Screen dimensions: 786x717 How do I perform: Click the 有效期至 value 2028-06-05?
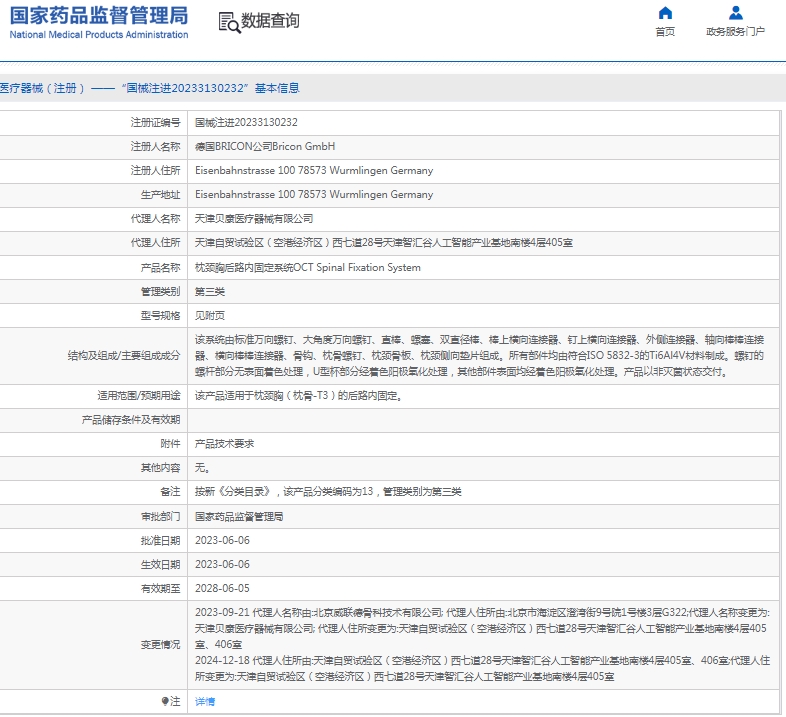pyautogui.click(x=222, y=589)
